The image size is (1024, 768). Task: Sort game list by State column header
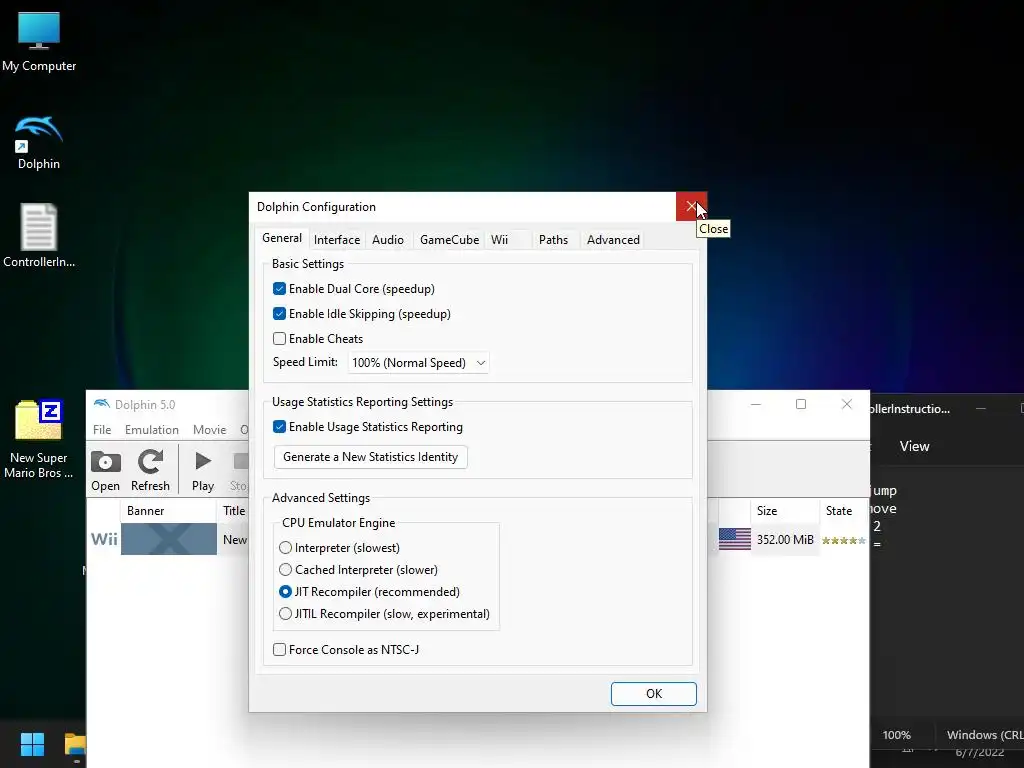pos(843,511)
